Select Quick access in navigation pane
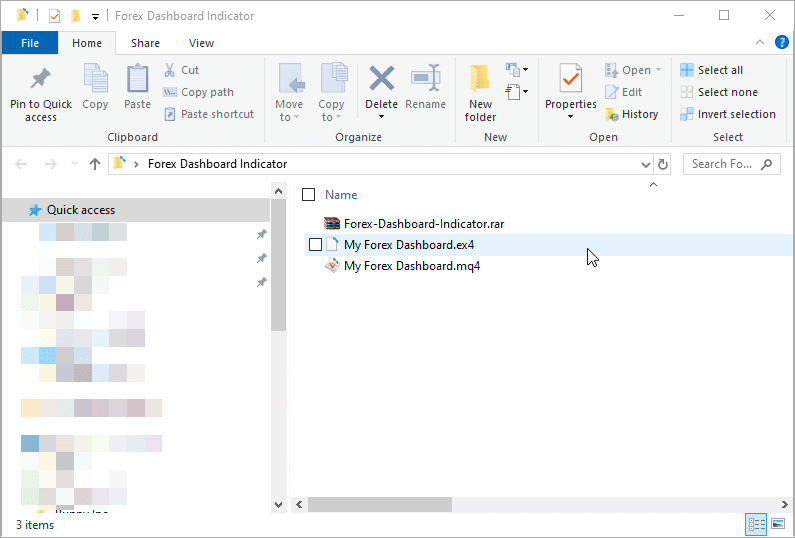Viewport: 795px width, 538px height. [x=136, y=210]
